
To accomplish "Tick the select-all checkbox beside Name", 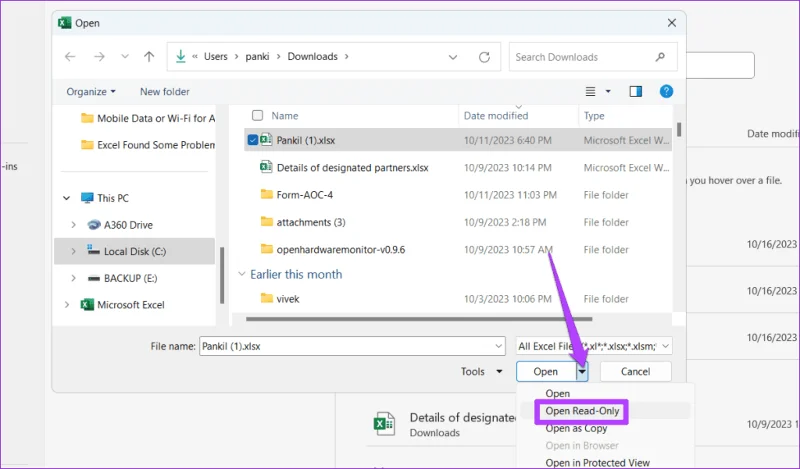I will click(258, 116).
